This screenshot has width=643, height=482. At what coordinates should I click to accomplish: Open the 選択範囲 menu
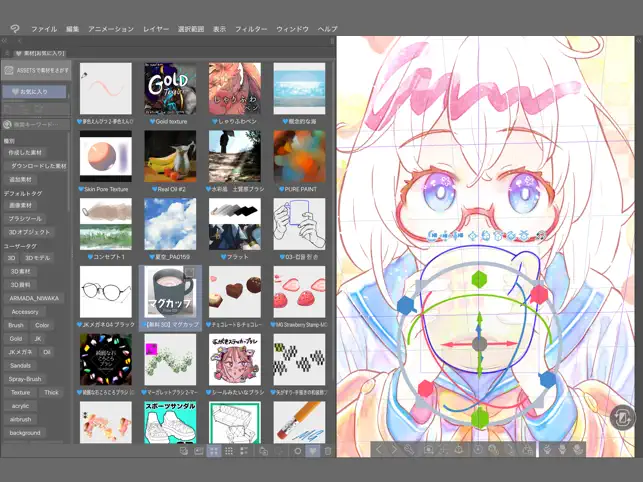191,29
